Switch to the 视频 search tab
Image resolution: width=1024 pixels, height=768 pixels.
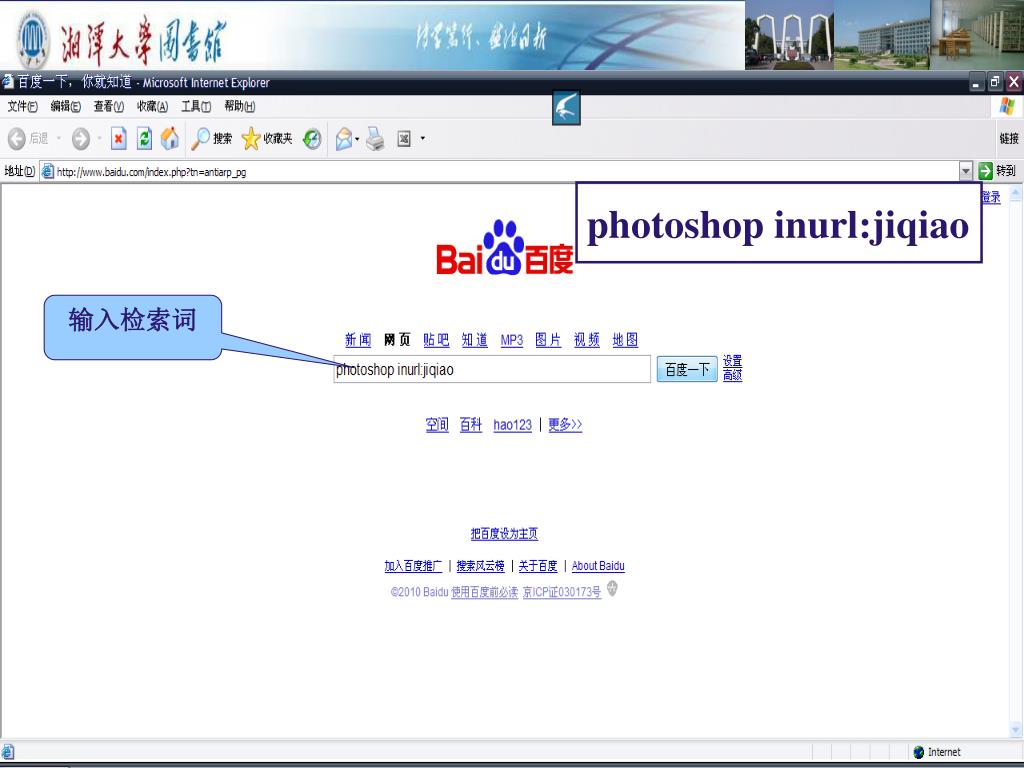(x=586, y=340)
